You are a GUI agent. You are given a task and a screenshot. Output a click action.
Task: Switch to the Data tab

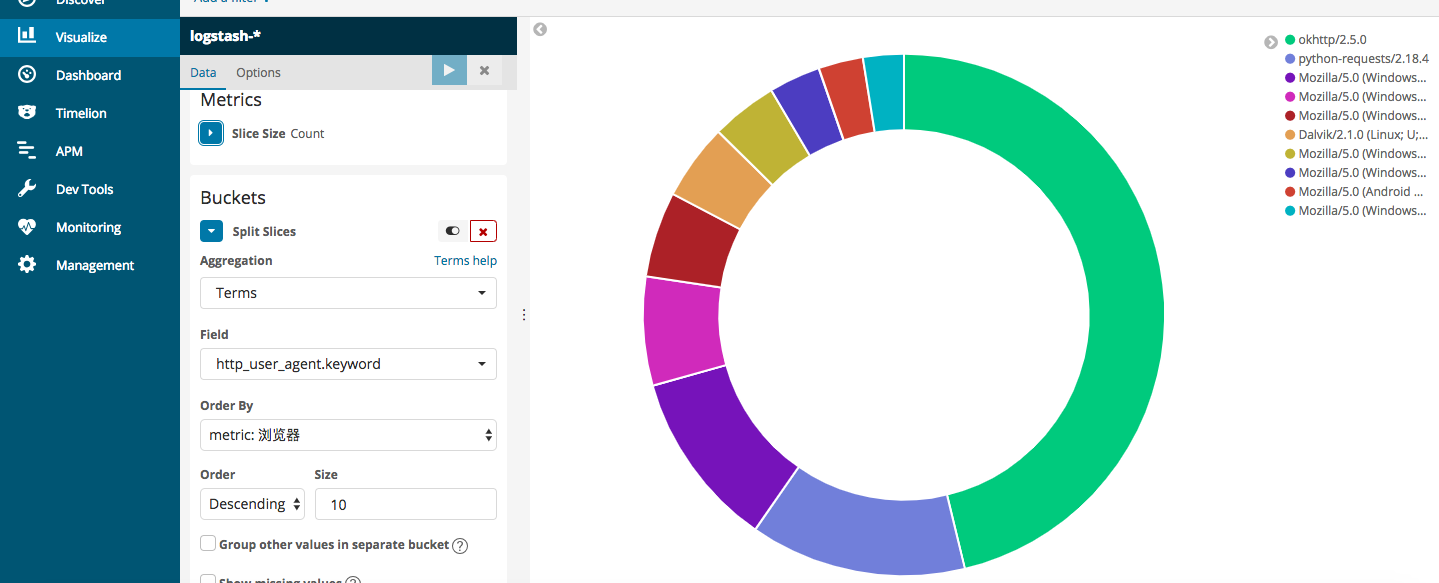(203, 72)
